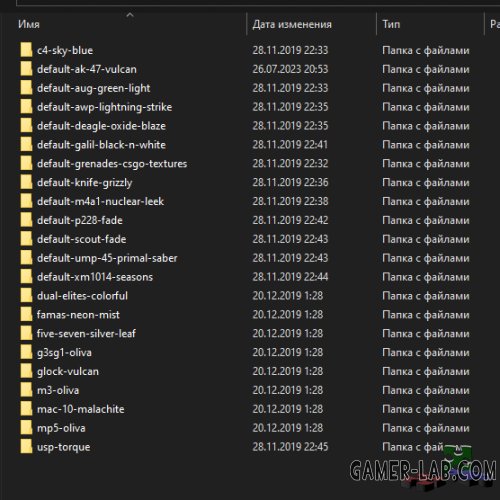
Task: Click the default-scout-fade folder icon
Action: pos(26,239)
